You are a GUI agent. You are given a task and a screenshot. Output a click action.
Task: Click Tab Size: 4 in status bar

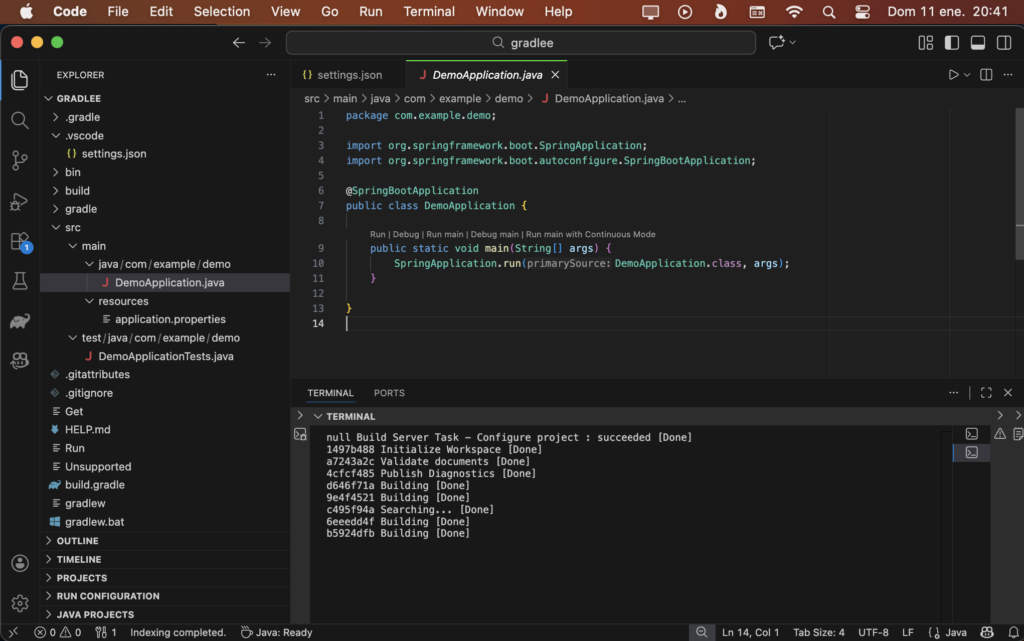pos(819,632)
